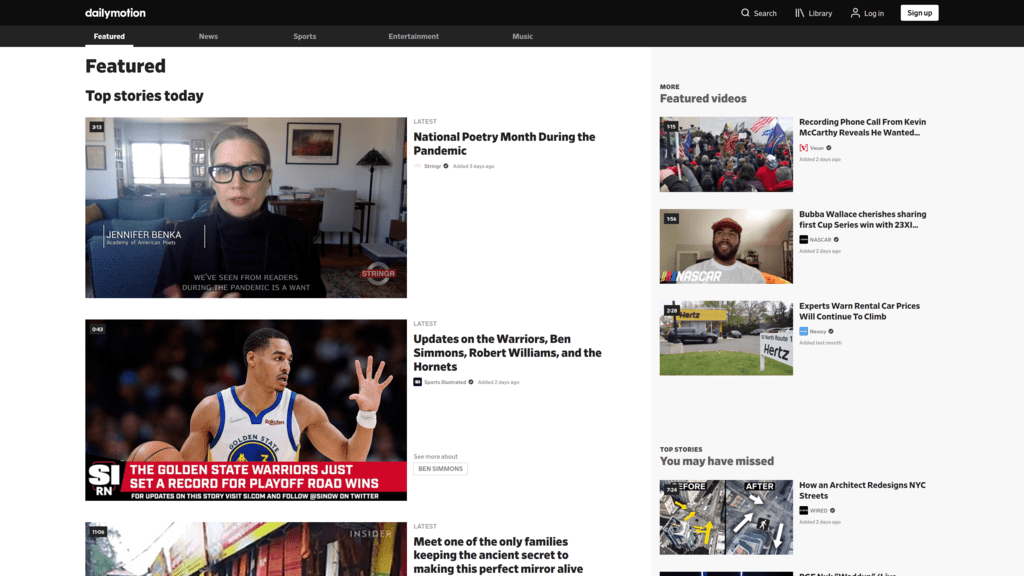Click the WIRED verified badge
Viewport: 1024px width, 576px height.
[832, 511]
